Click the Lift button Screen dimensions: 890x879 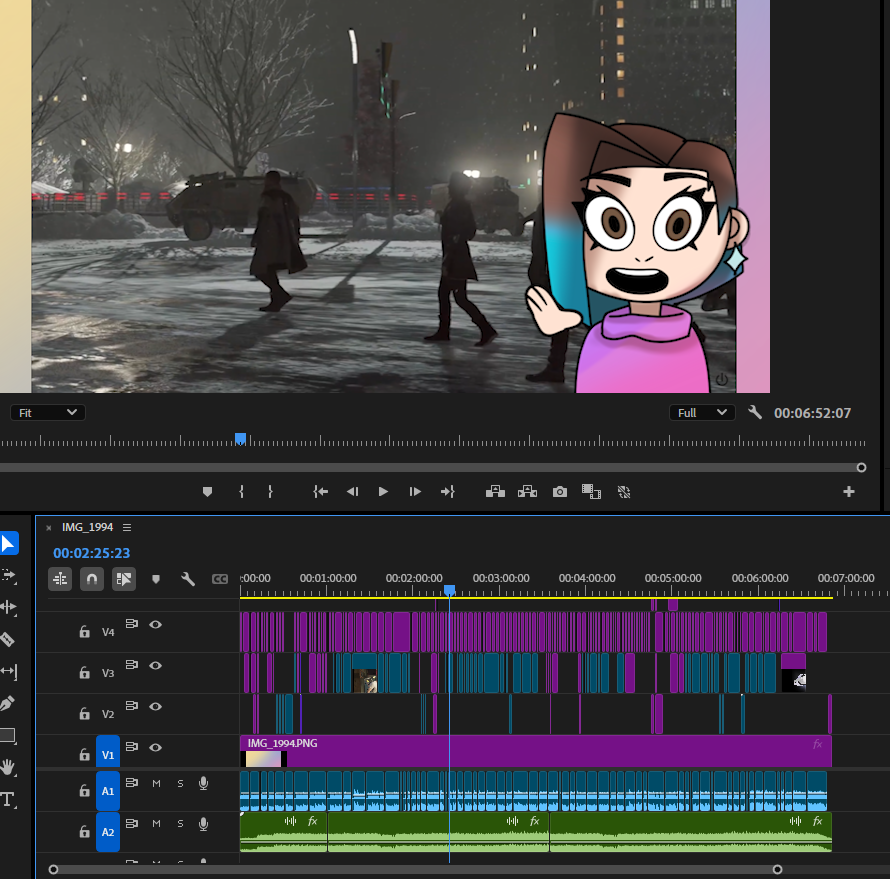[x=495, y=491]
